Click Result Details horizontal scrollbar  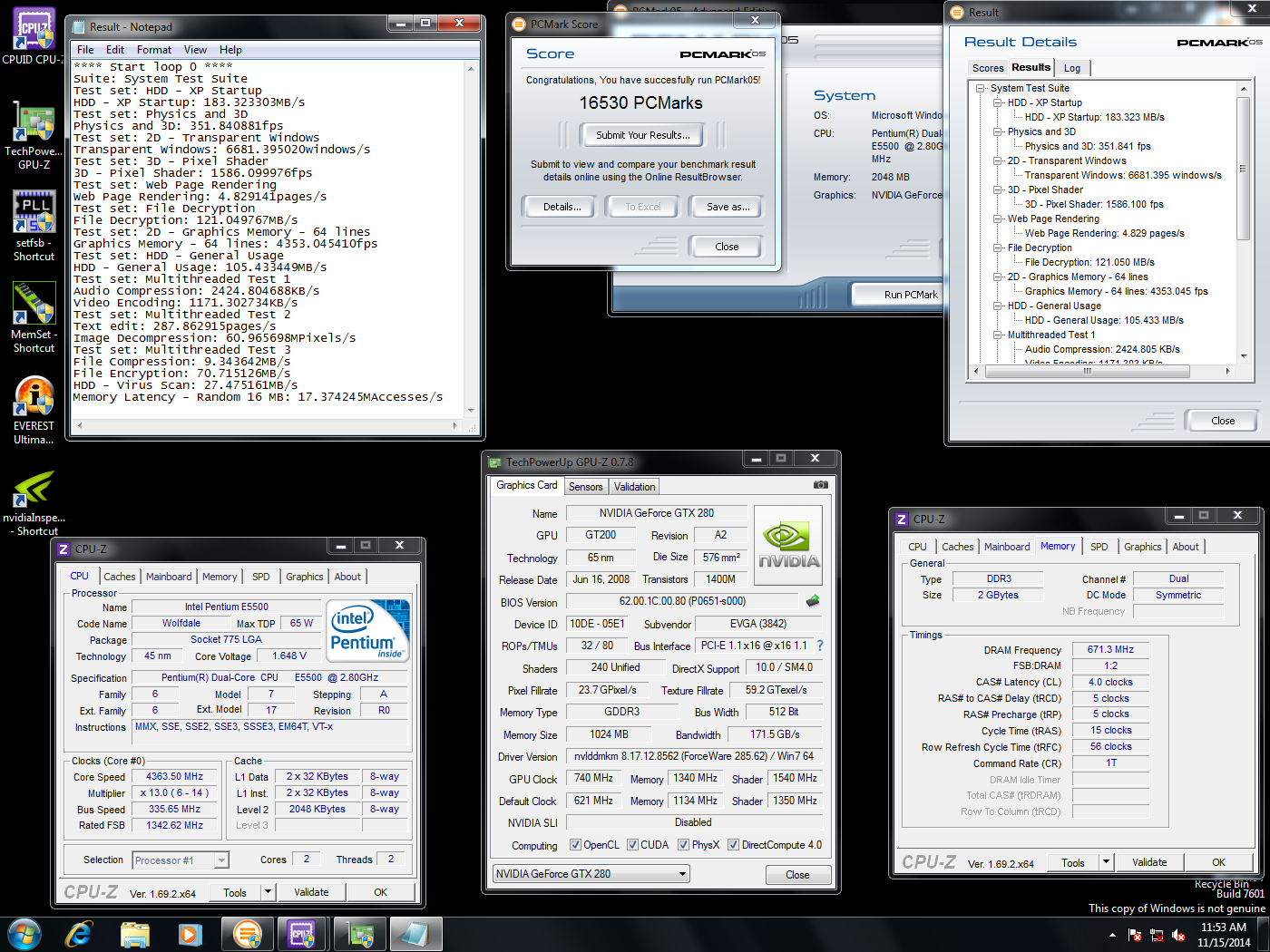click(x=1102, y=371)
